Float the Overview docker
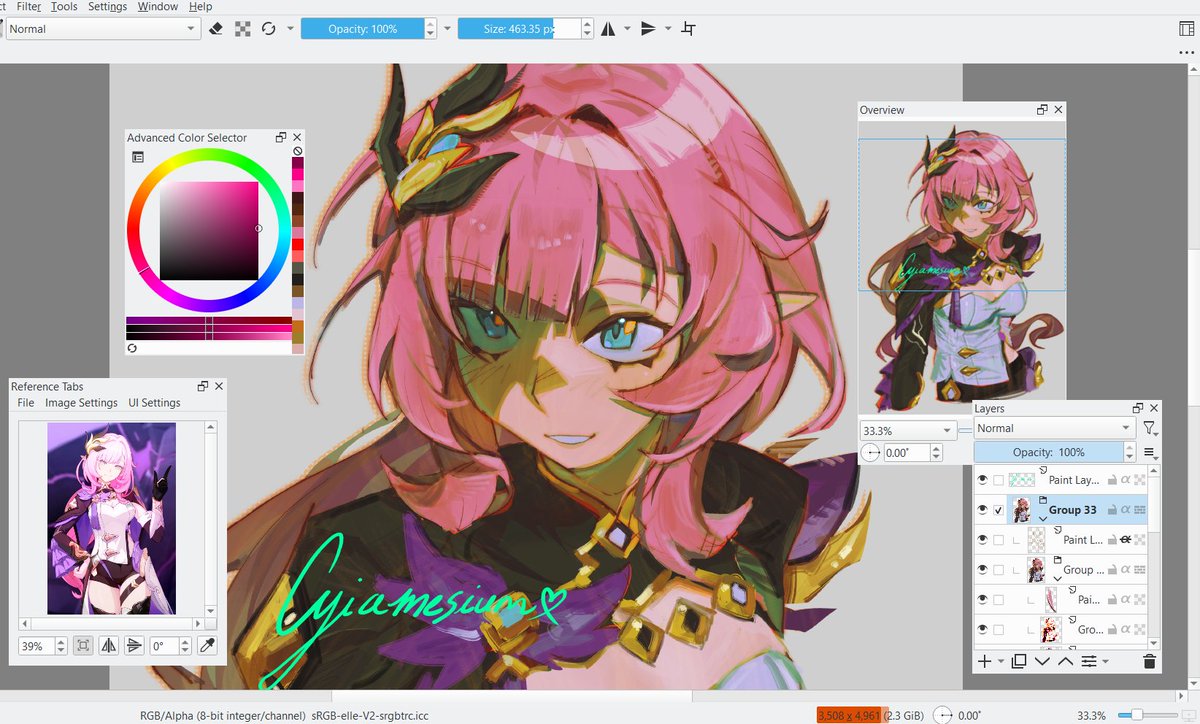 [1042, 110]
